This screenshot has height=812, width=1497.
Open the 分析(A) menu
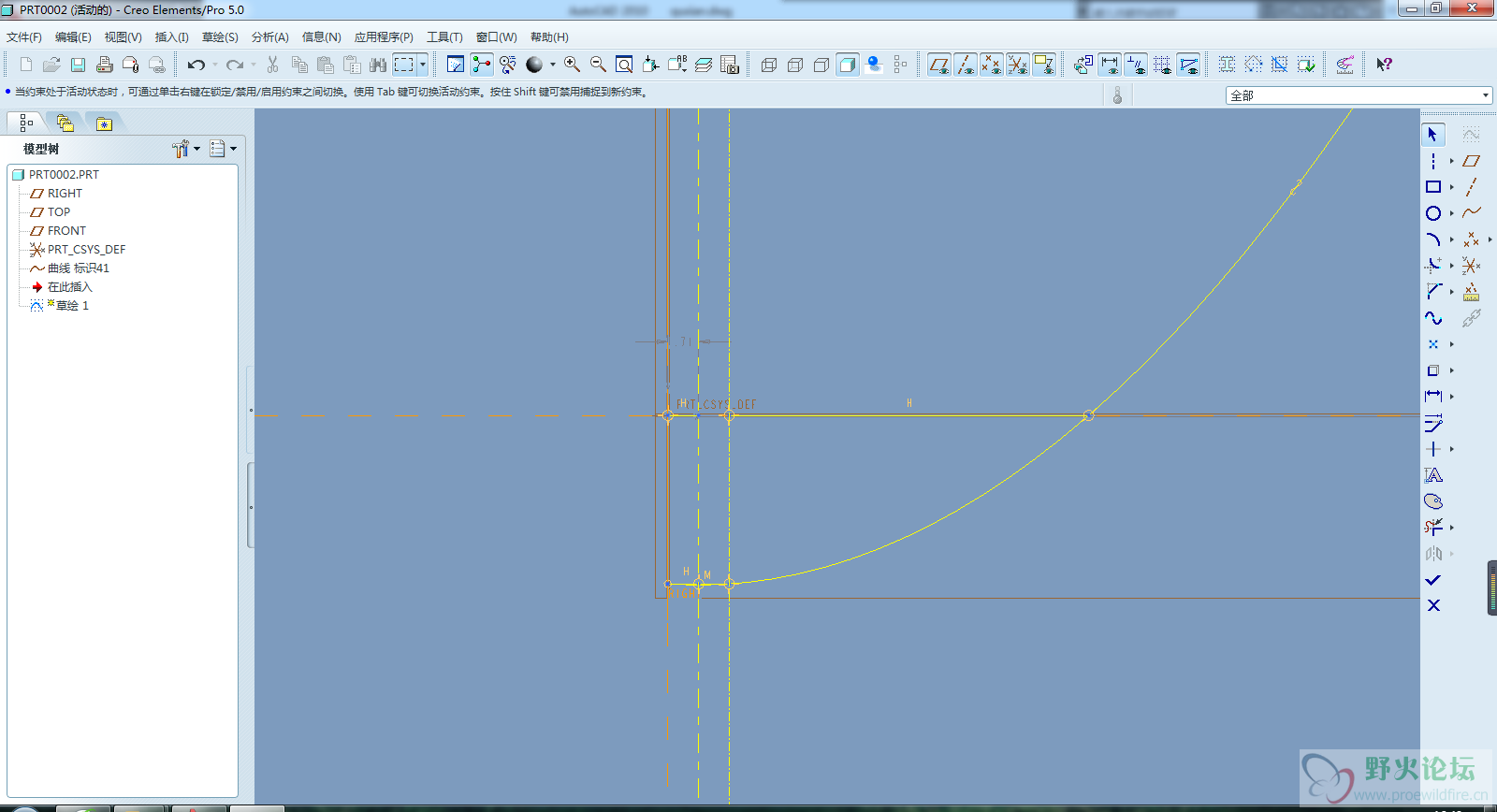click(x=269, y=37)
